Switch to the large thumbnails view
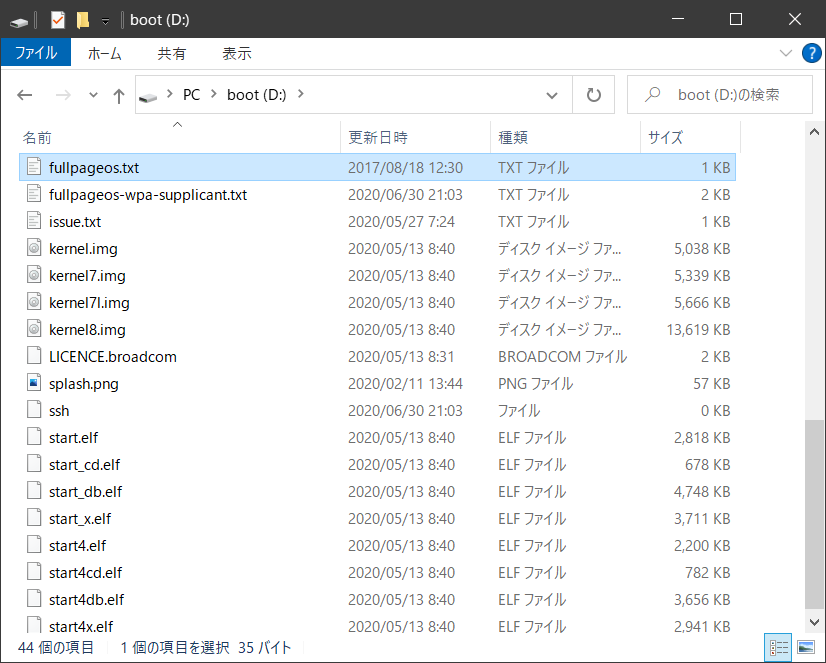Viewport: 826px width, 663px height. click(806, 647)
